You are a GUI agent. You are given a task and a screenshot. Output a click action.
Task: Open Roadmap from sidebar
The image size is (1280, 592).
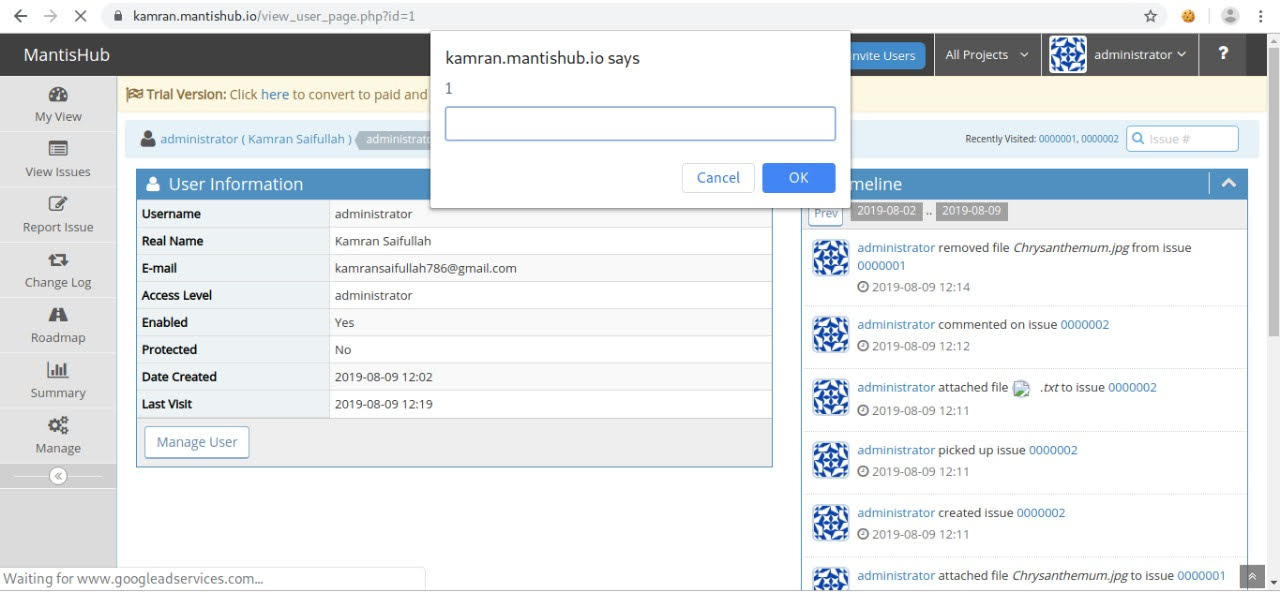click(58, 325)
